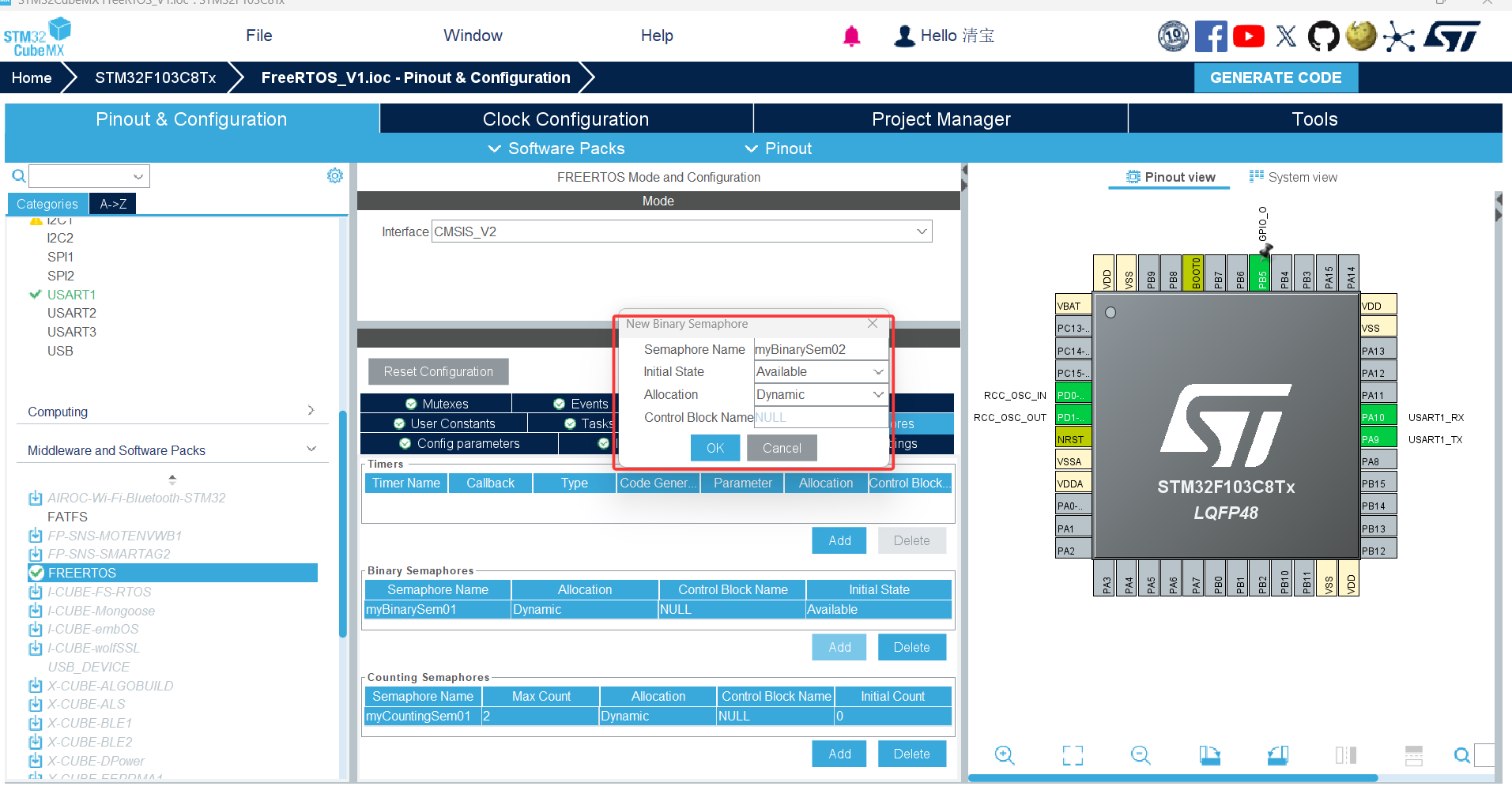Open the Mutexes tab

click(x=436, y=404)
